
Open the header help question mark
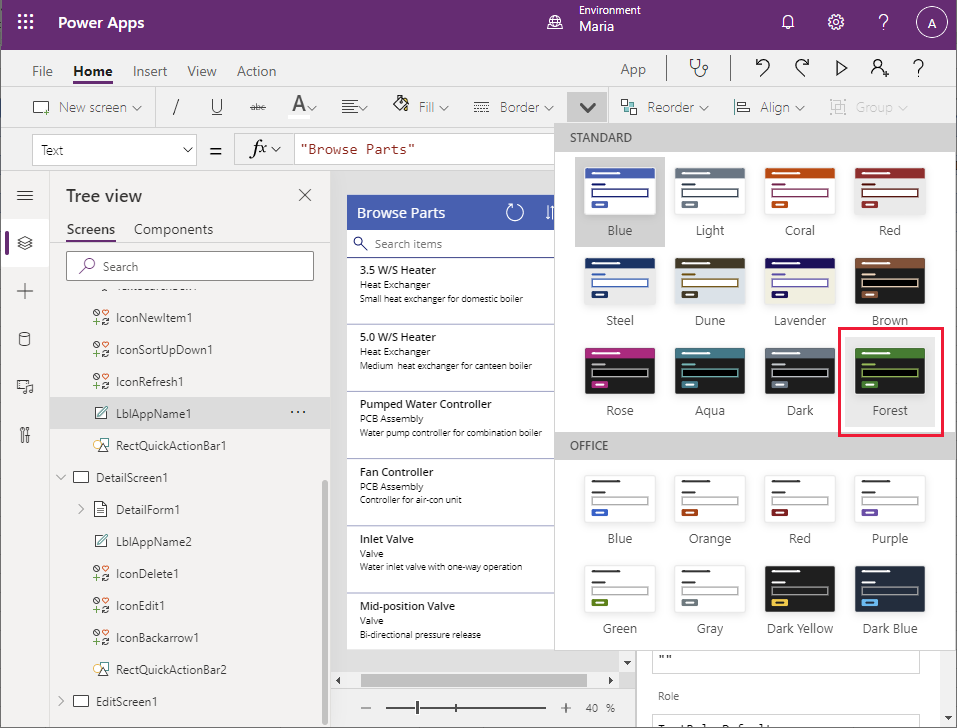tap(883, 23)
